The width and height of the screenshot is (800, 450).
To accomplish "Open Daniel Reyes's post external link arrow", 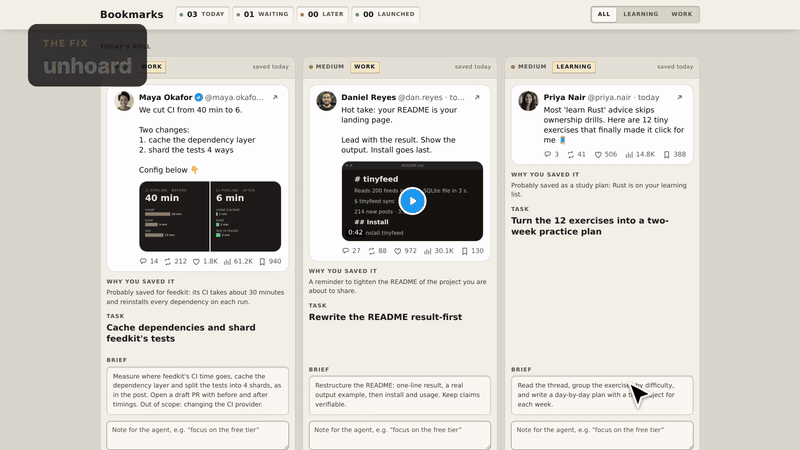I will click(477, 97).
